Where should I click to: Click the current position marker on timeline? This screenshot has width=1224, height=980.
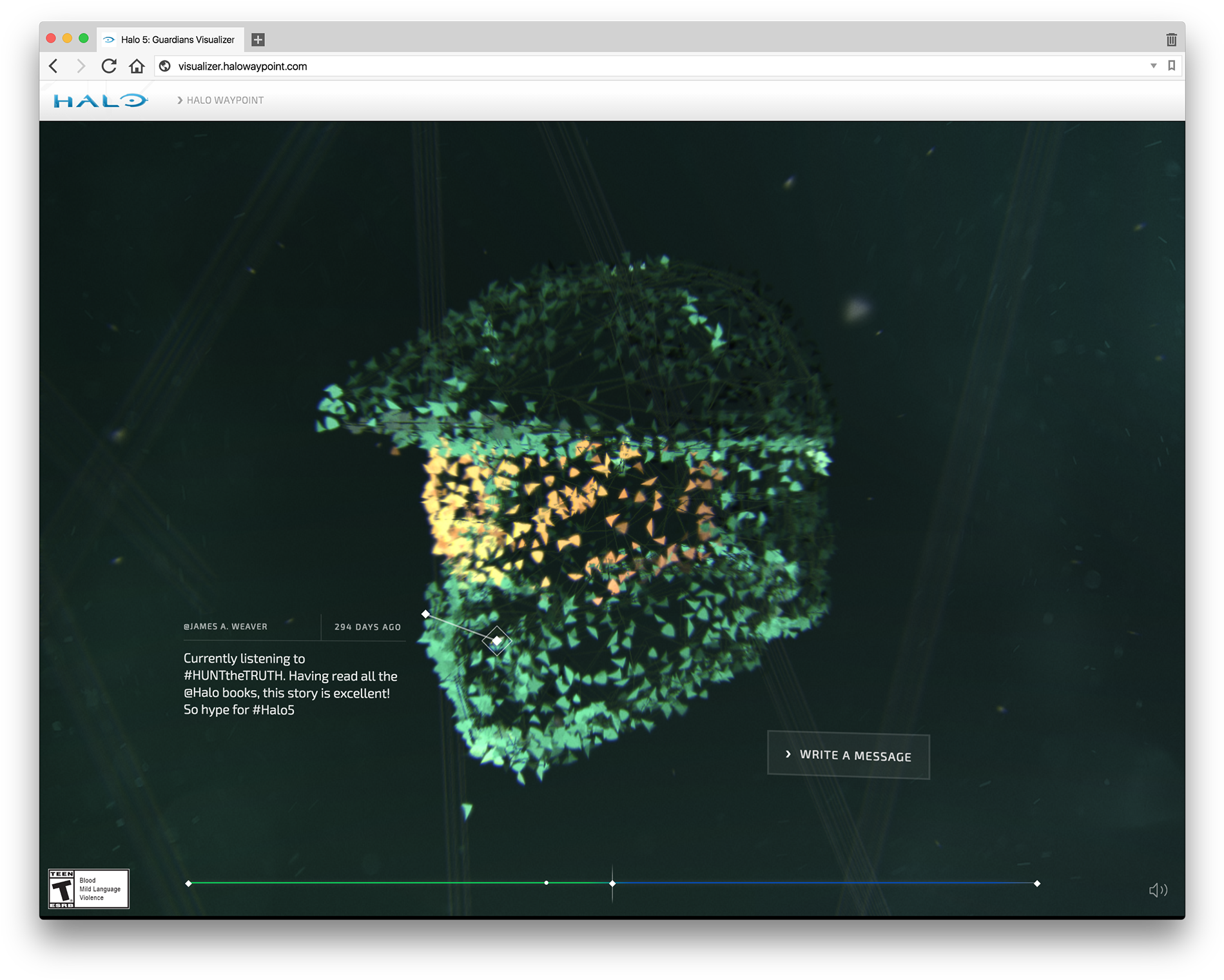612,883
